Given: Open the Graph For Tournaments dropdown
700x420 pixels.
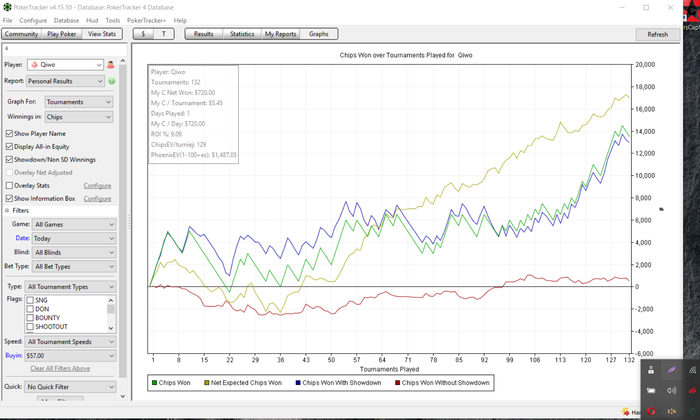Looking at the screenshot, I should tap(79, 102).
